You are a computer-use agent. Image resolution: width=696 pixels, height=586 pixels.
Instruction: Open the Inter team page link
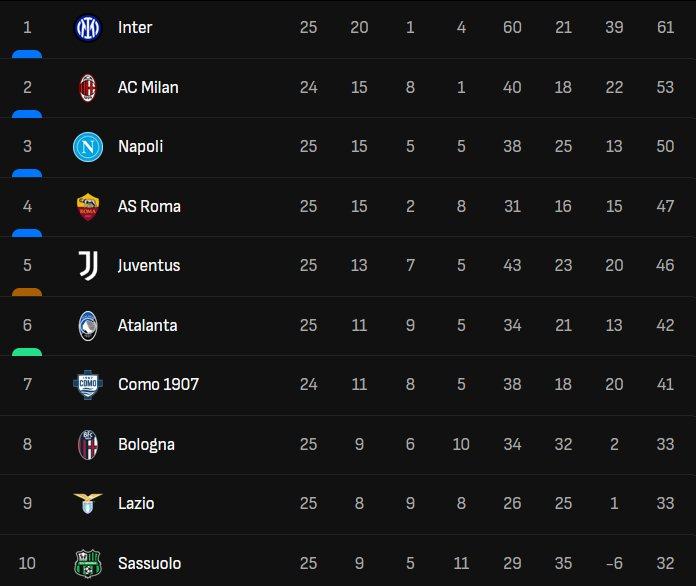(135, 28)
